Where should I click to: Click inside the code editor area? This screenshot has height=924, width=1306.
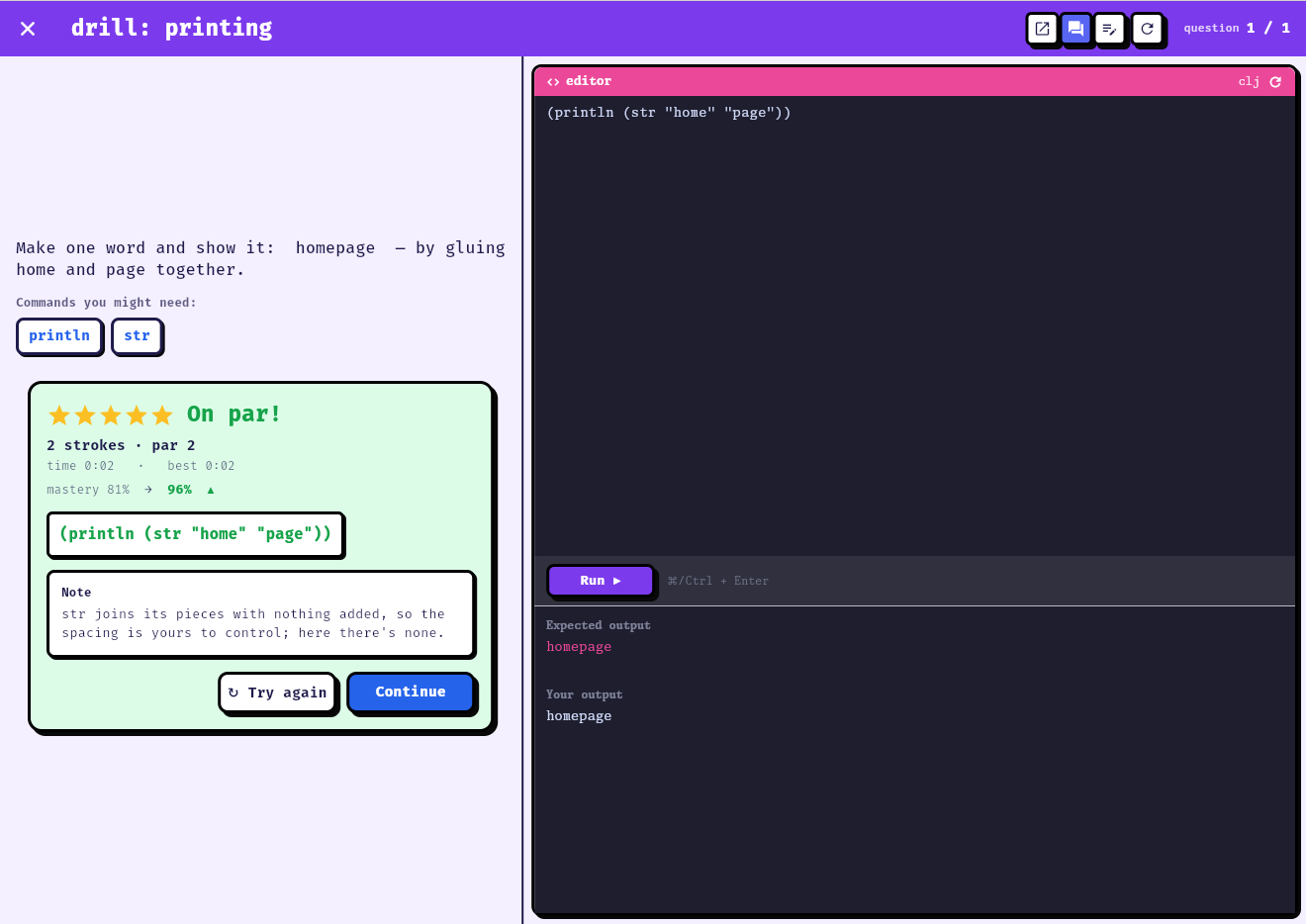click(x=914, y=325)
